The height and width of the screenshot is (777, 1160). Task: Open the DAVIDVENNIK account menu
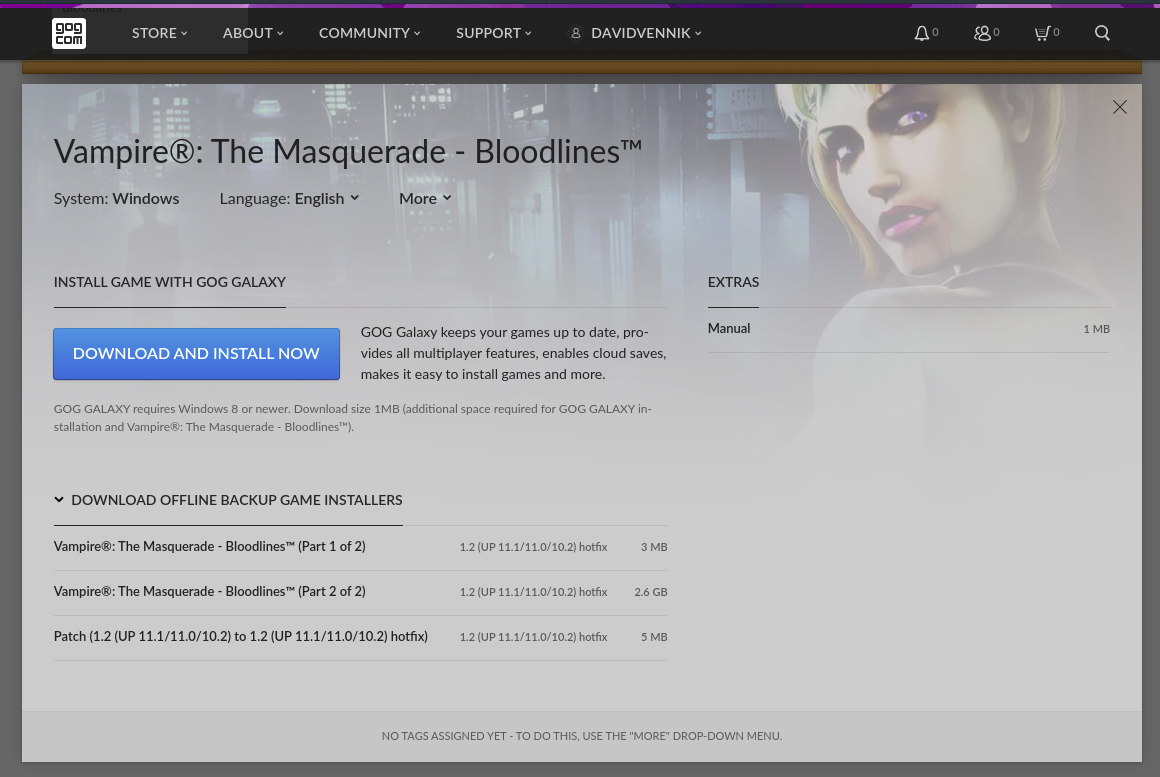click(646, 33)
